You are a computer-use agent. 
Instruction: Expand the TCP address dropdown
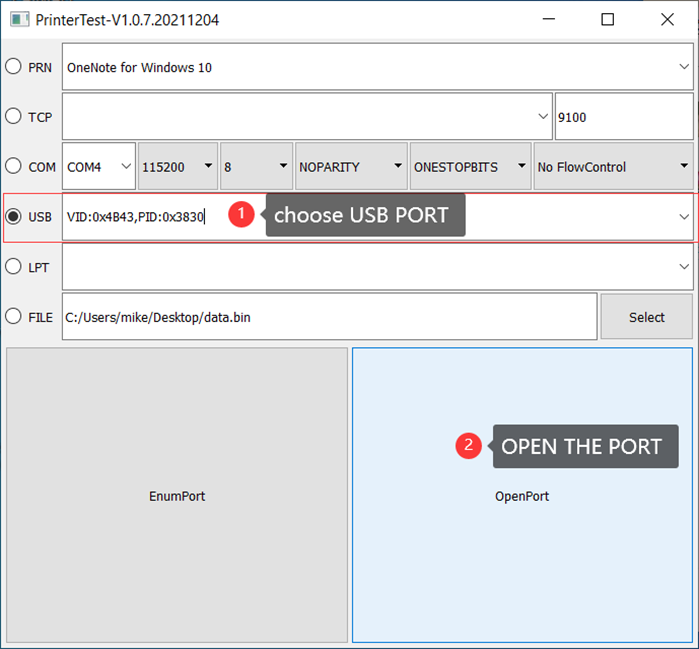[x=306, y=117]
